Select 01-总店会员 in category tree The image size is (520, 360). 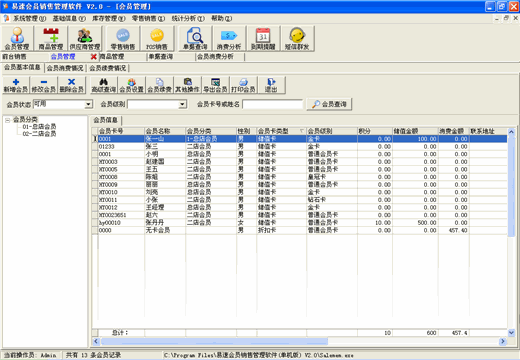tap(39, 127)
